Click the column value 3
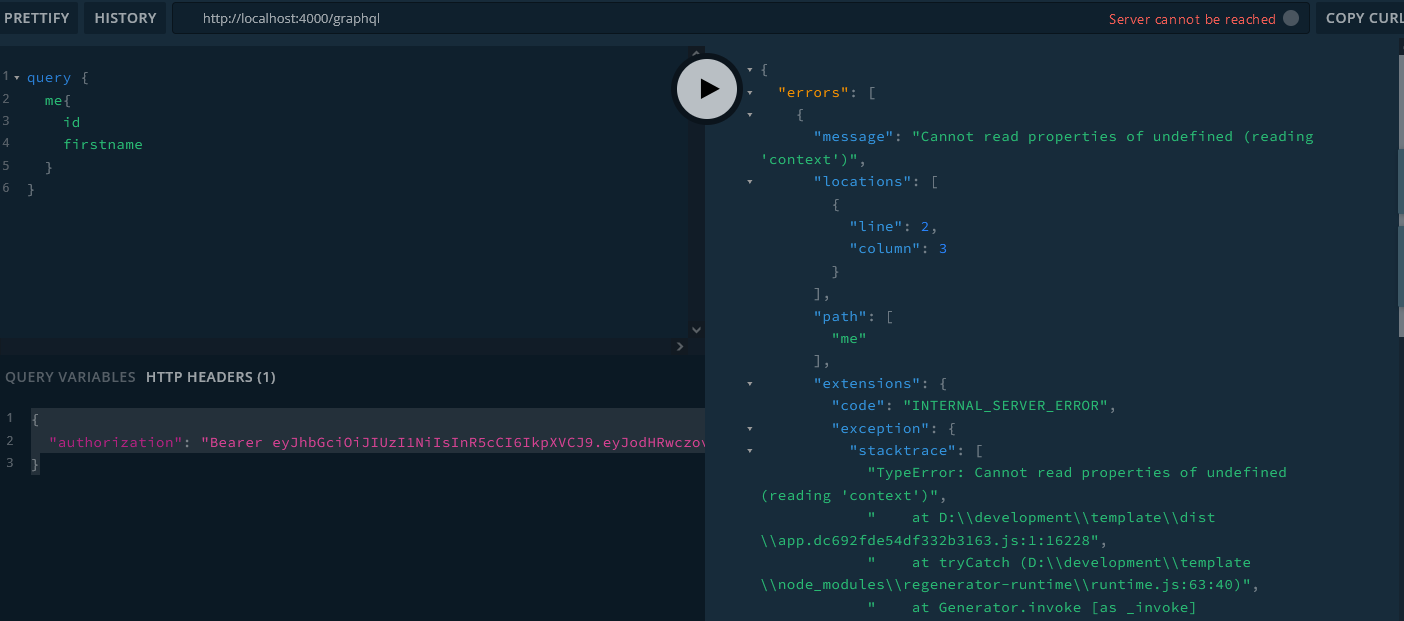Screen dimensions: 1404x621 point(943,248)
